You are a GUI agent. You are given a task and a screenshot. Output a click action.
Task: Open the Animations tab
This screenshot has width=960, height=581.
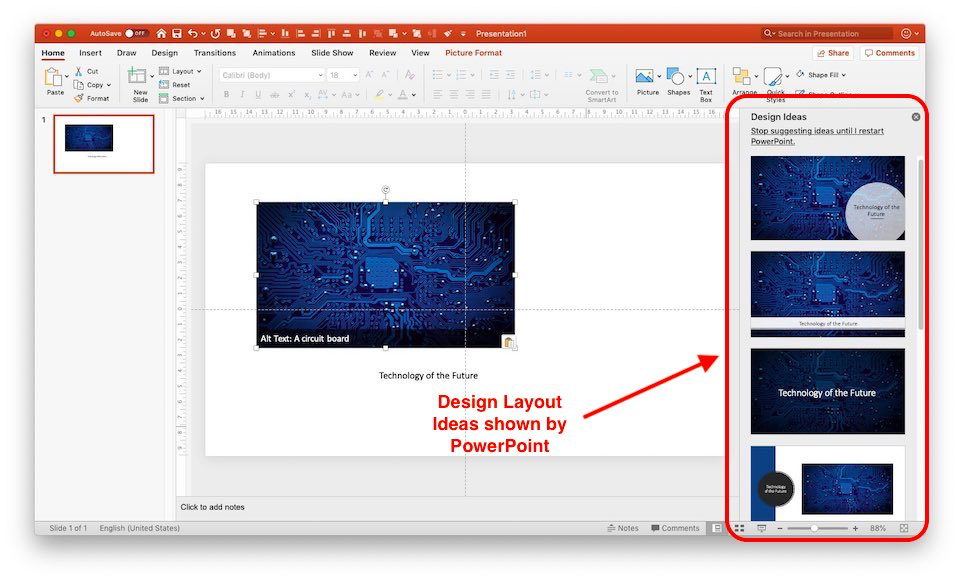tap(274, 53)
